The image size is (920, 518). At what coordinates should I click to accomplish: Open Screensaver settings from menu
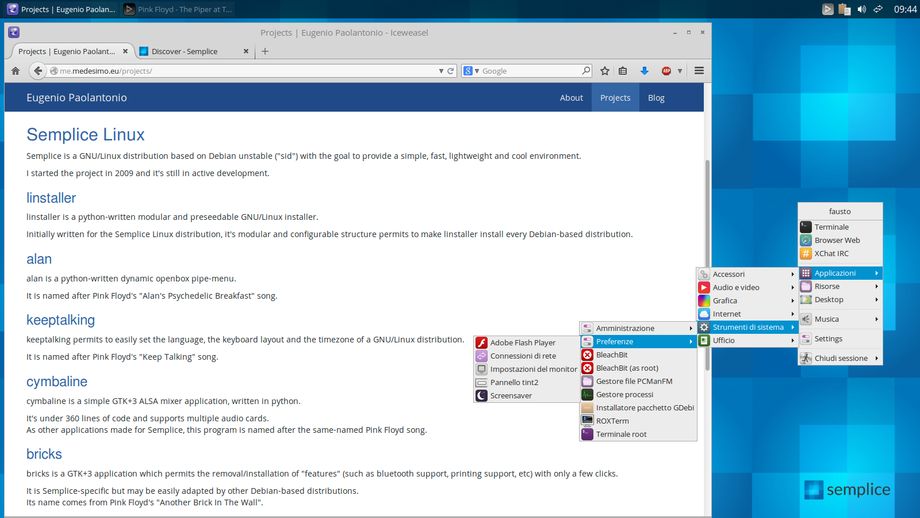pyautogui.click(x=510, y=395)
